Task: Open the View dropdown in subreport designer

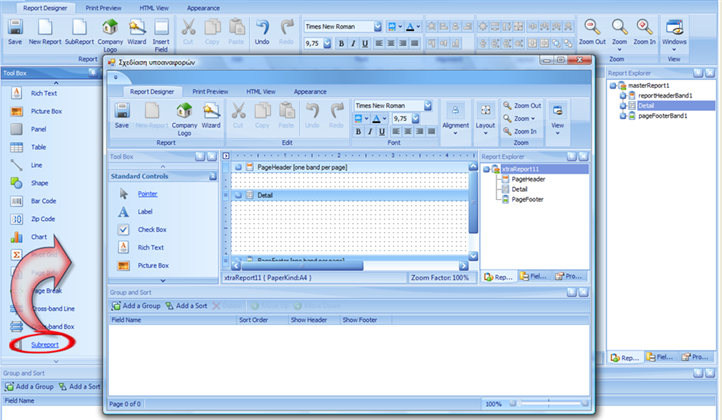Action: [558, 119]
